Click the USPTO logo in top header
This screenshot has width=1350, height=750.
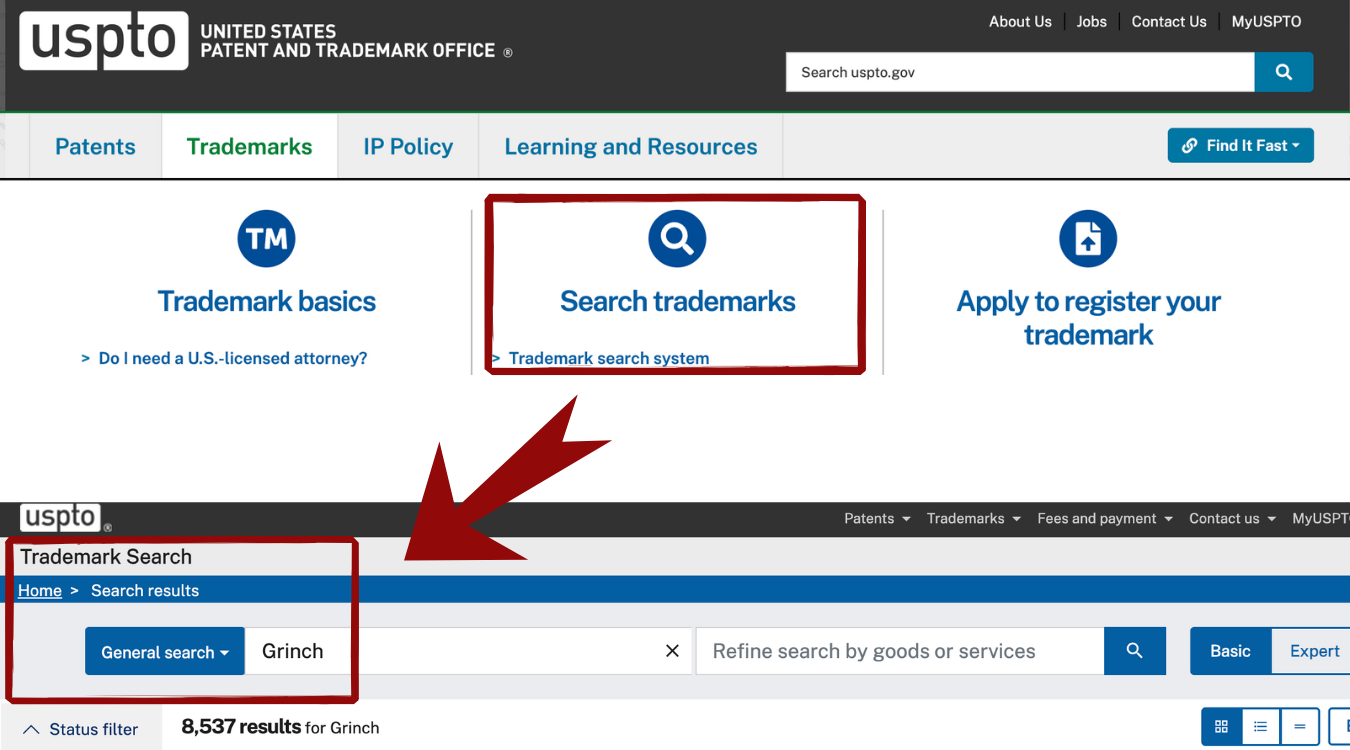click(x=104, y=41)
